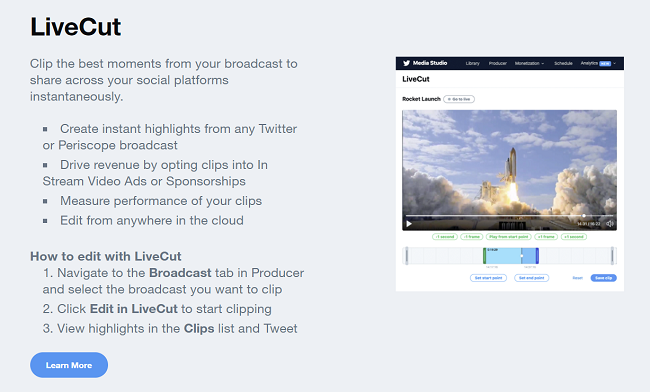Play the Rocket Launch video

(x=409, y=224)
